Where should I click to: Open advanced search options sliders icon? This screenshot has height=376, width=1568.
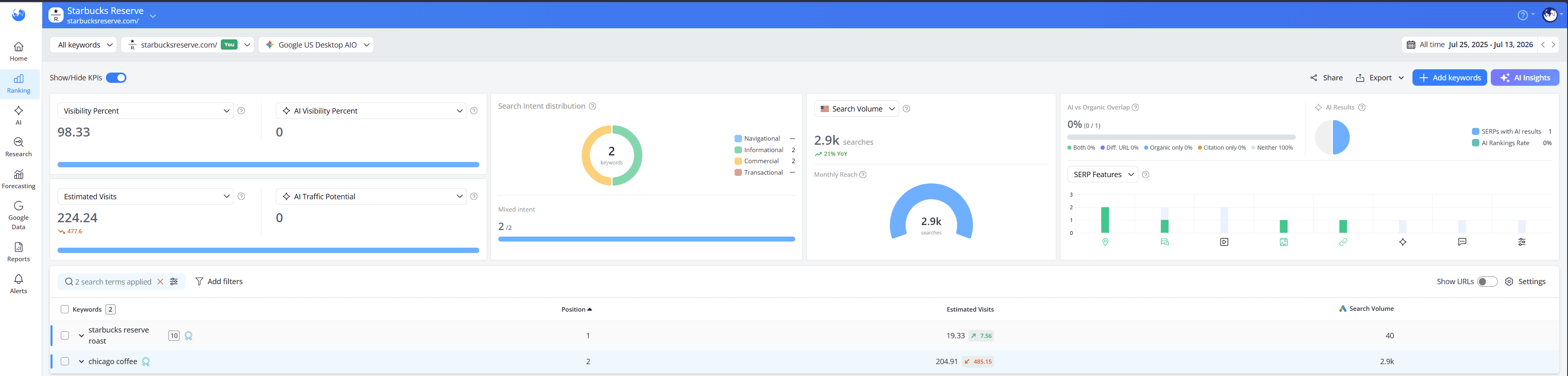174,282
